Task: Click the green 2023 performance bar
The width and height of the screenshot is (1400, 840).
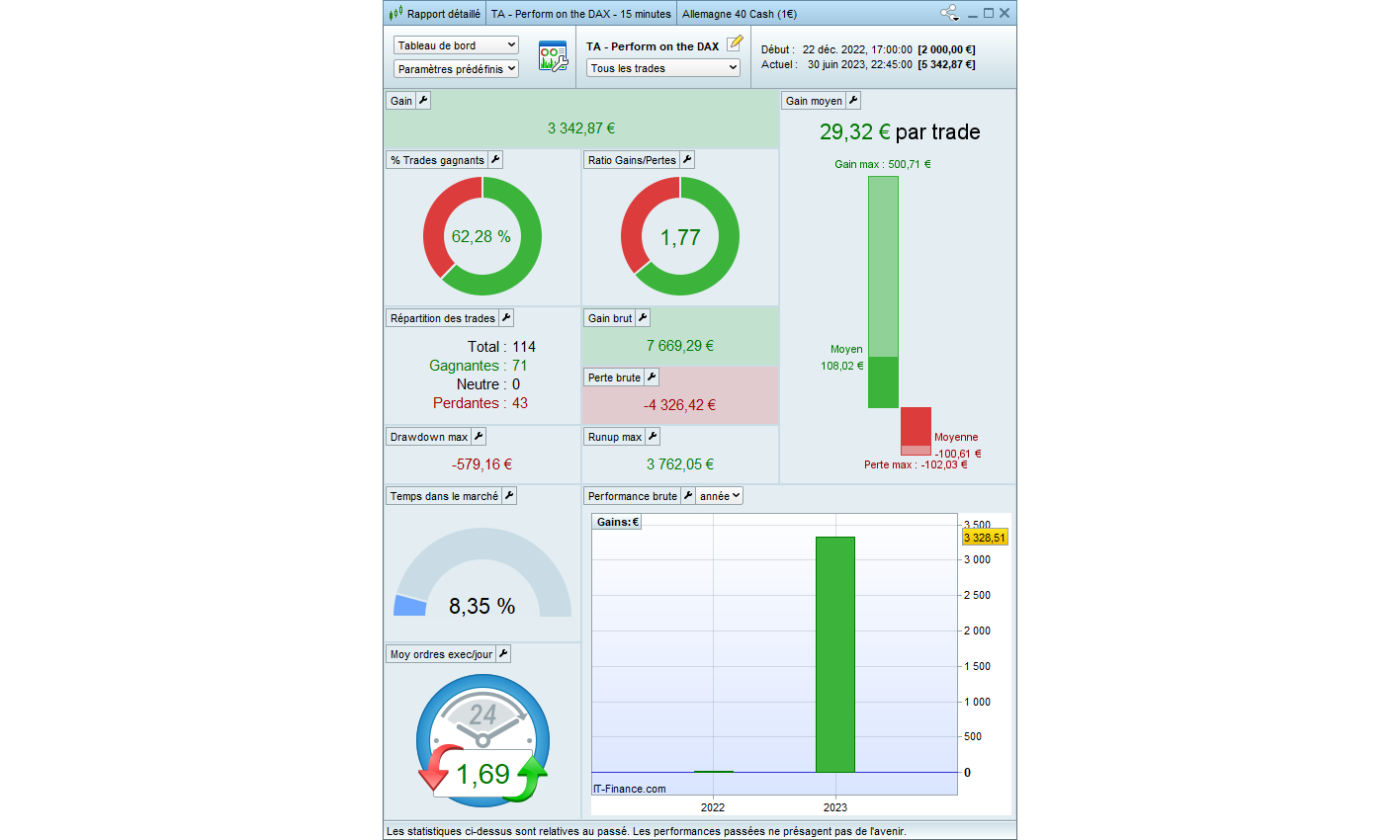Action: tap(834, 654)
